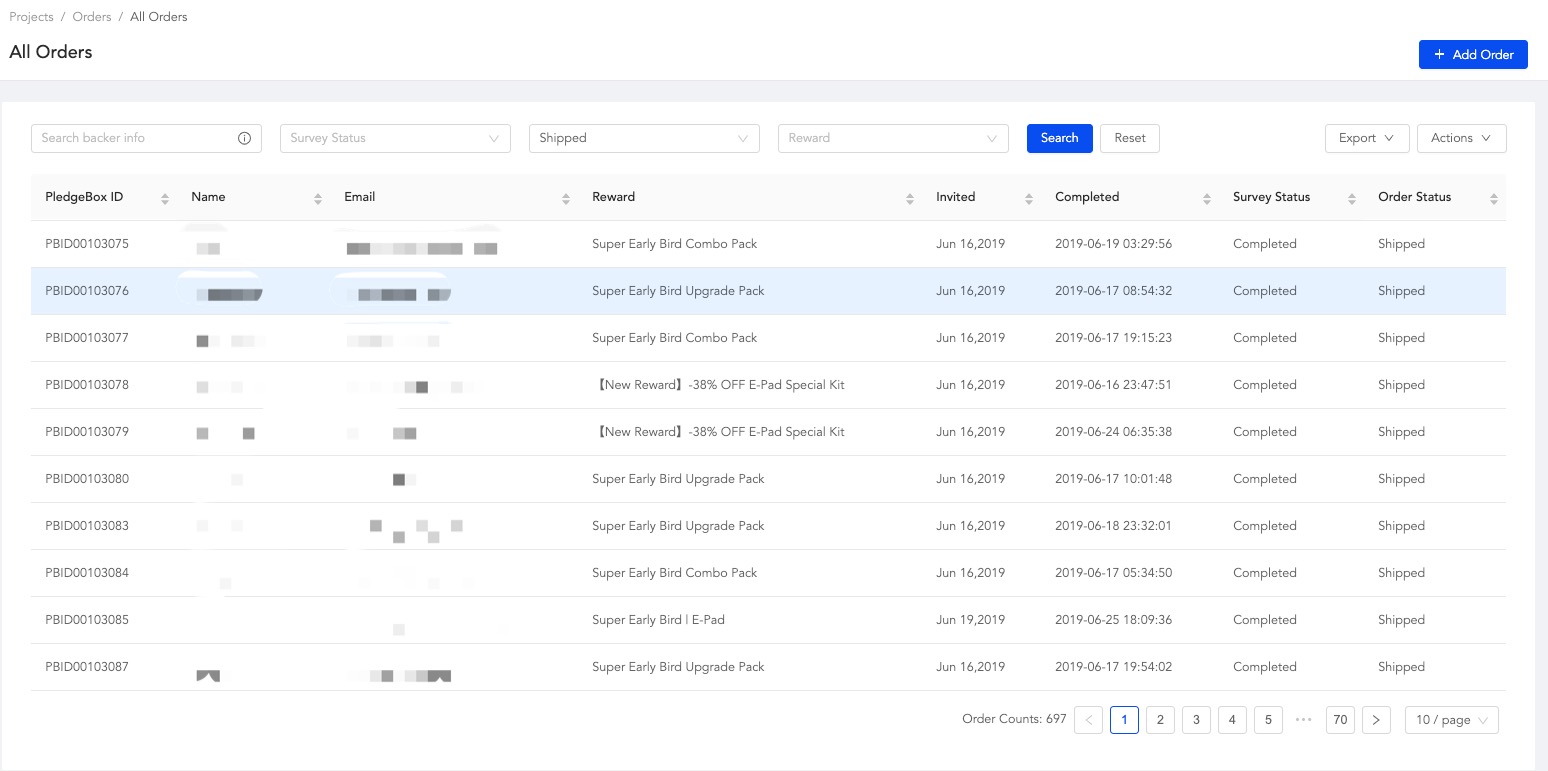Jump to page 70 in pagination
This screenshot has width=1548, height=771.
point(1340,720)
